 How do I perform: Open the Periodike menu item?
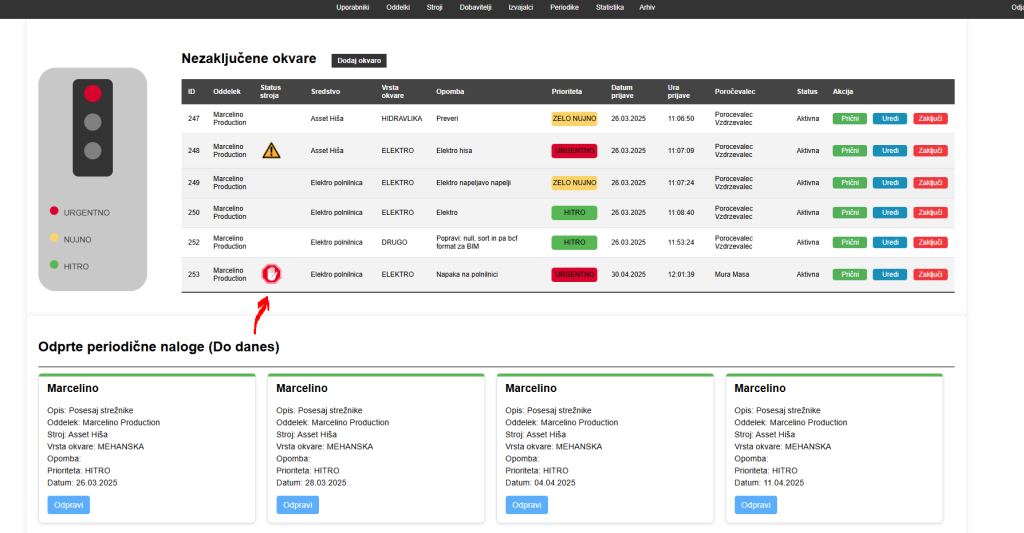point(564,7)
